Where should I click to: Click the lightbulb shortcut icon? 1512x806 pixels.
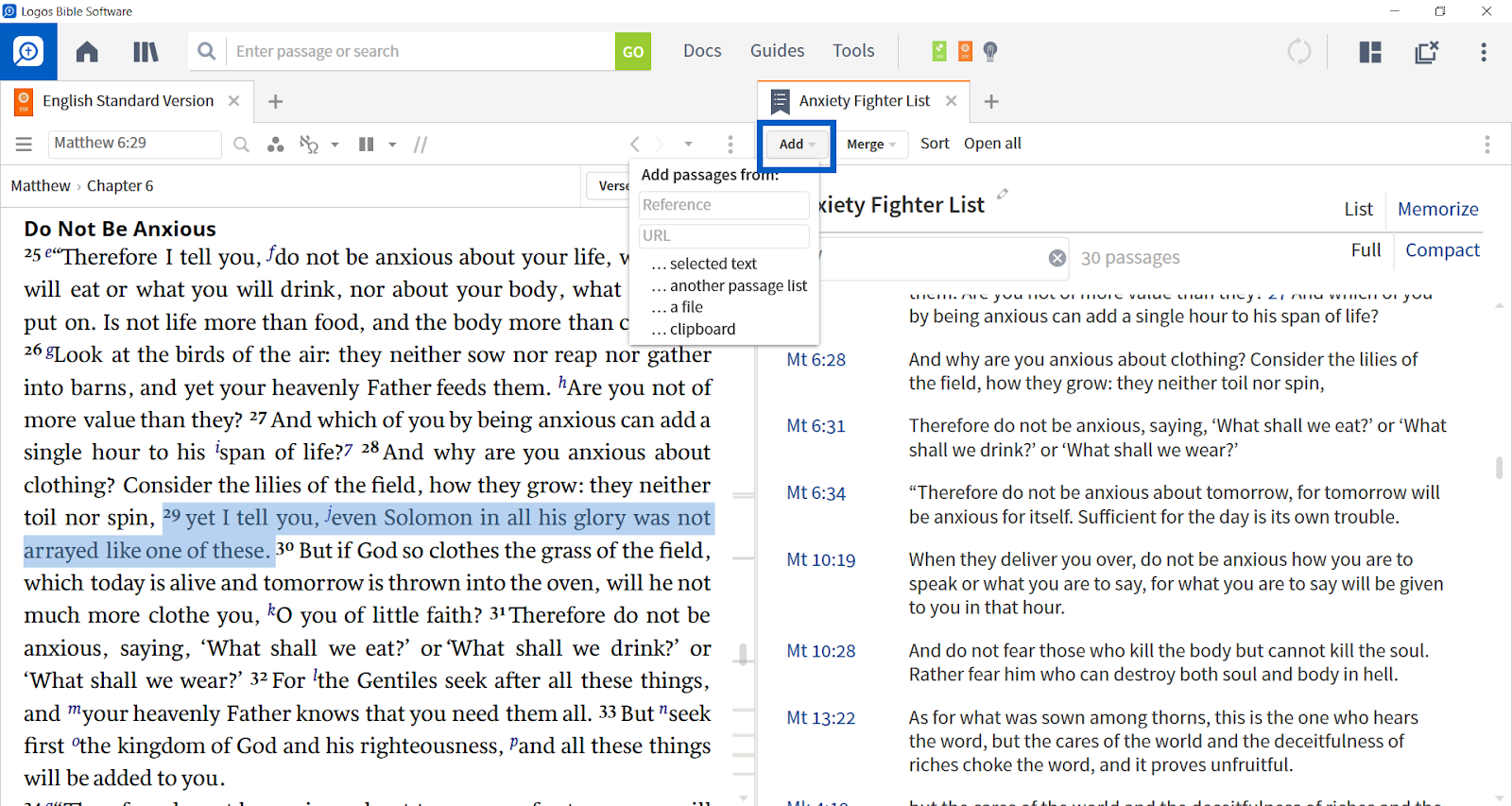(x=990, y=51)
